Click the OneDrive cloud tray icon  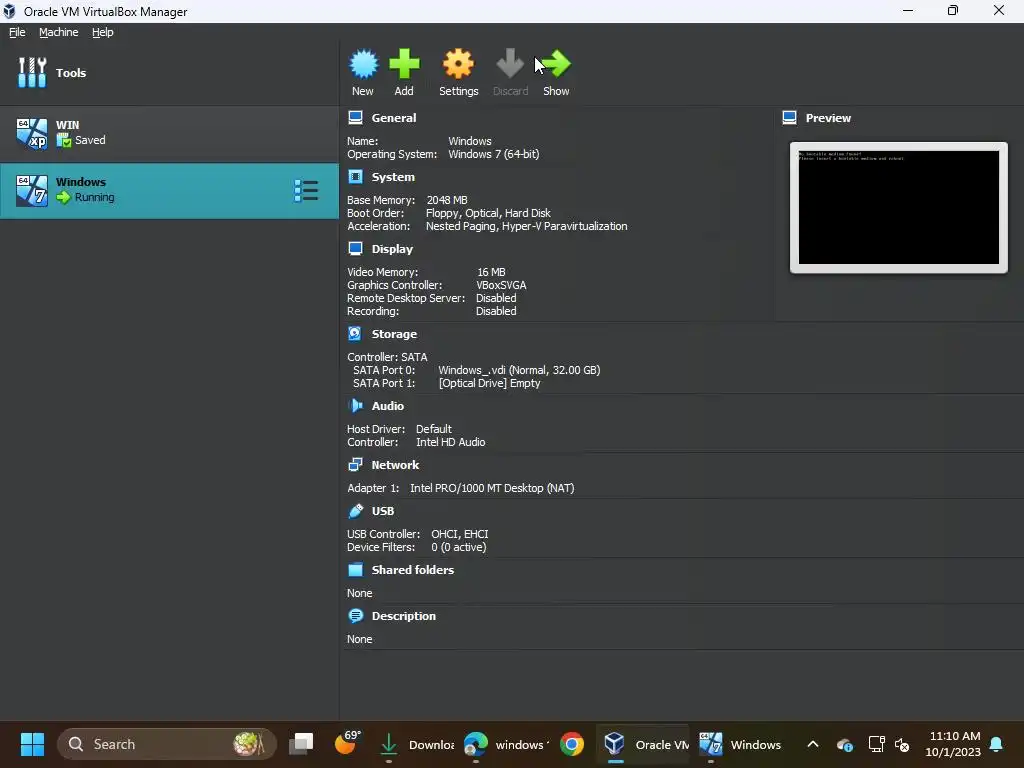[x=844, y=744]
